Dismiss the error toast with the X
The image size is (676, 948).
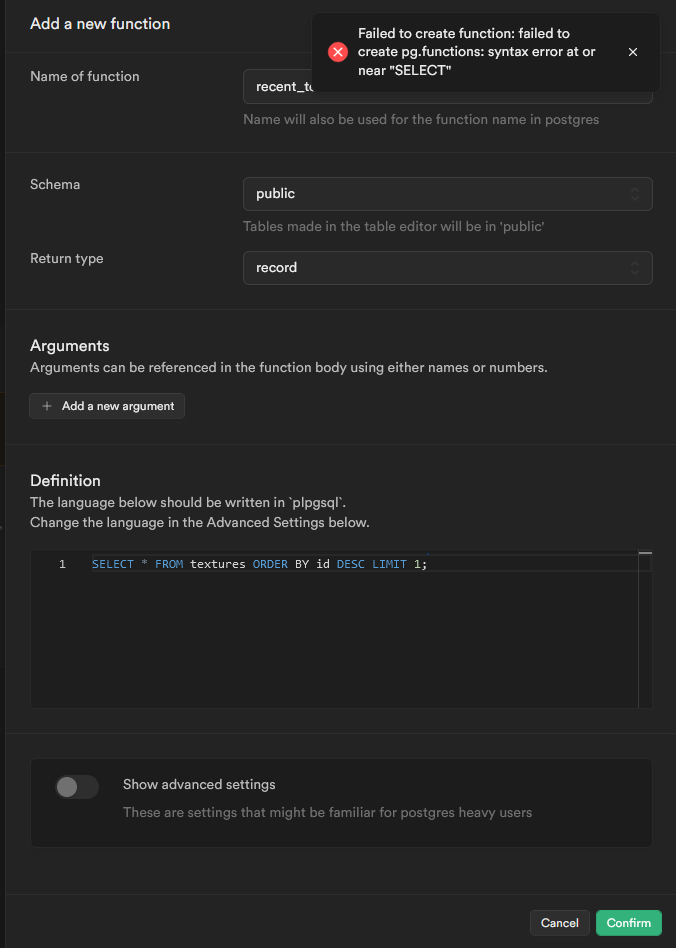tap(632, 52)
